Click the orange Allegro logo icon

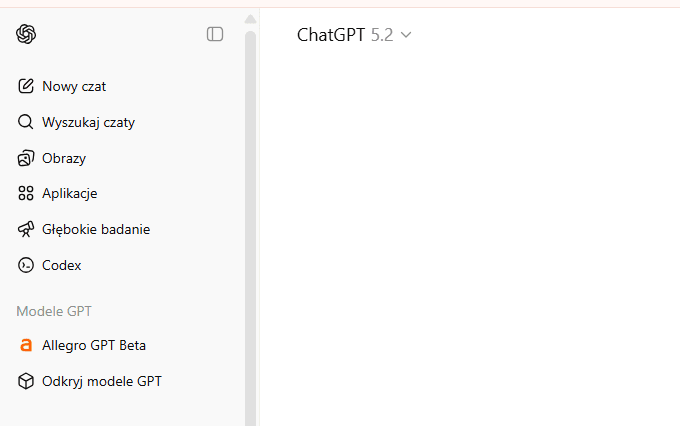(x=26, y=345)
